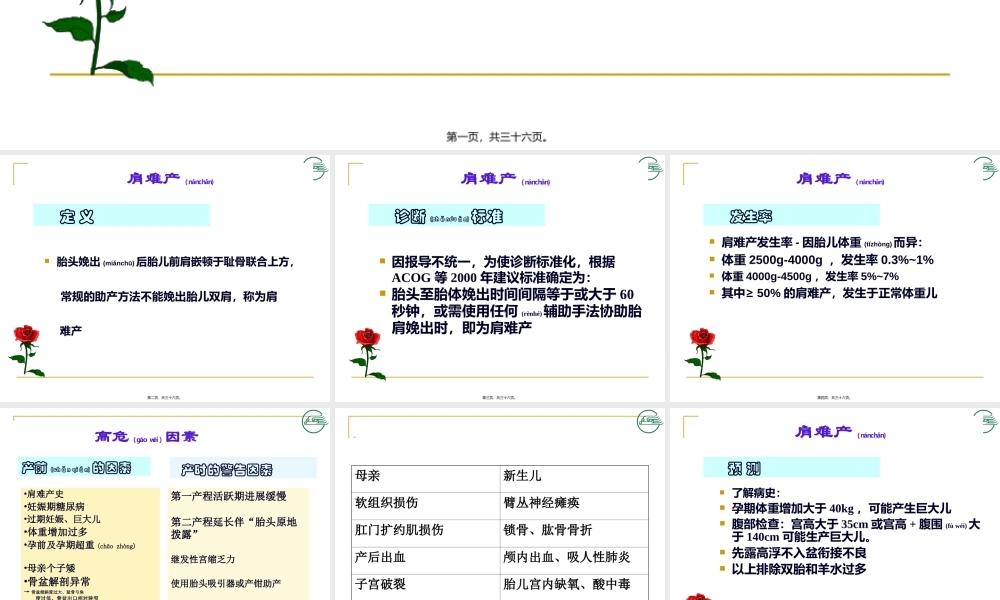
Task: Click line 母亲个子矮
Action: [x=50, y=567]
